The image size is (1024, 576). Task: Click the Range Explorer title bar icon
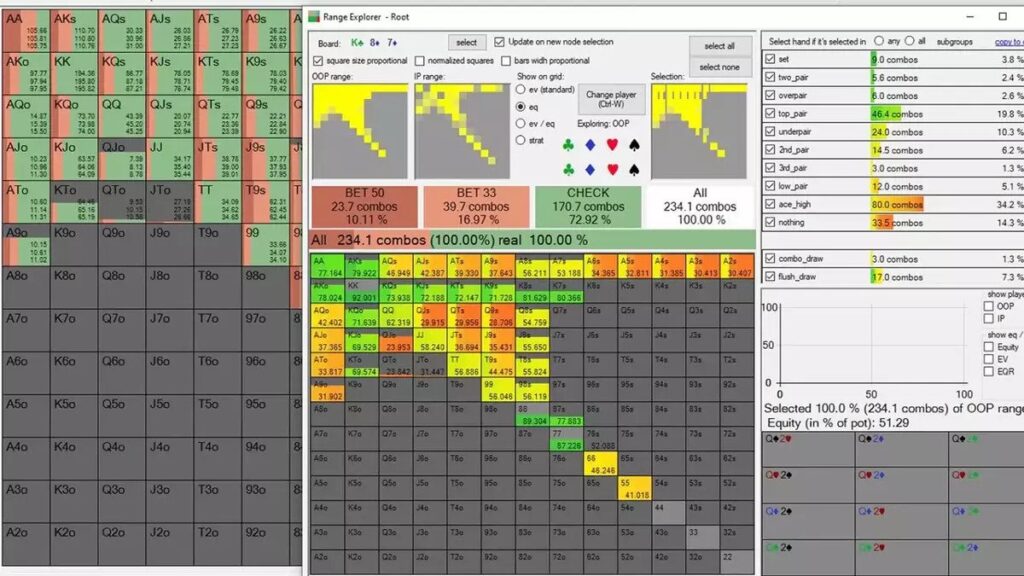(316, 16)
